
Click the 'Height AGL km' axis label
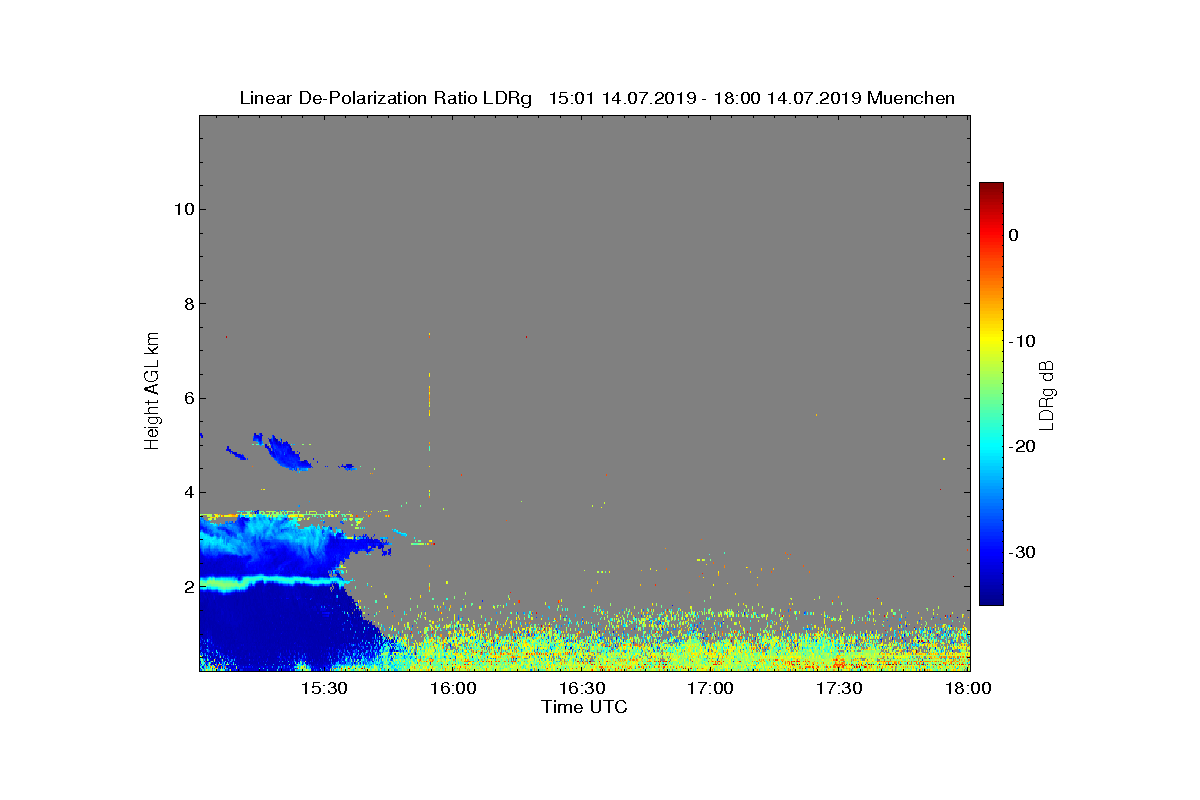(x=152, y=393)
